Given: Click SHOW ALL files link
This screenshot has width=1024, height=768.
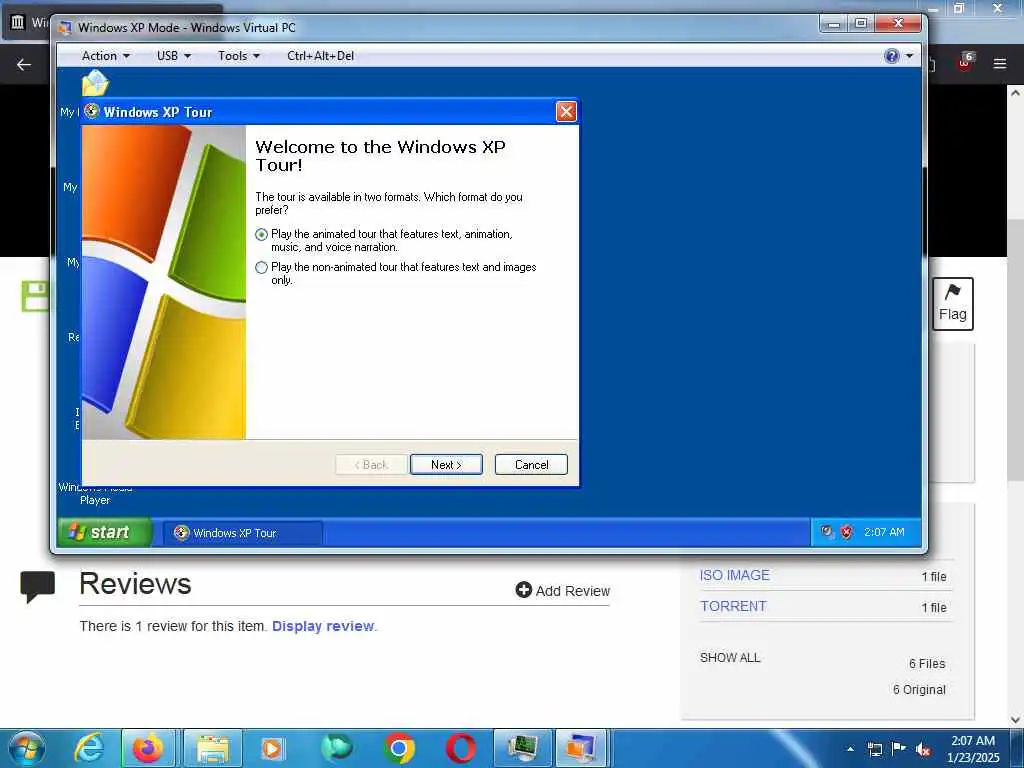Looking at the screenshot, I should 729,658.
